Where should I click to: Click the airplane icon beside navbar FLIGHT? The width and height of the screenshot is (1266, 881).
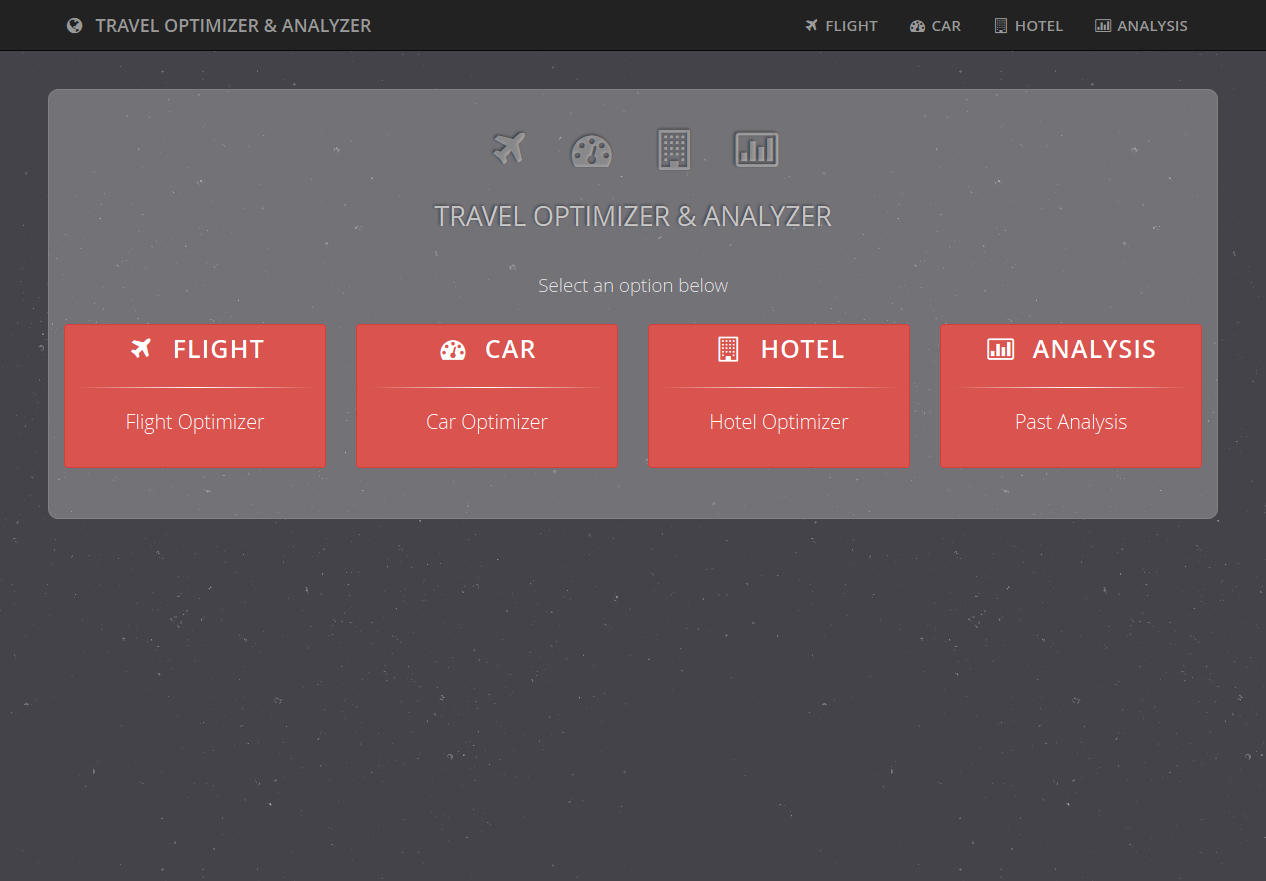811,26
